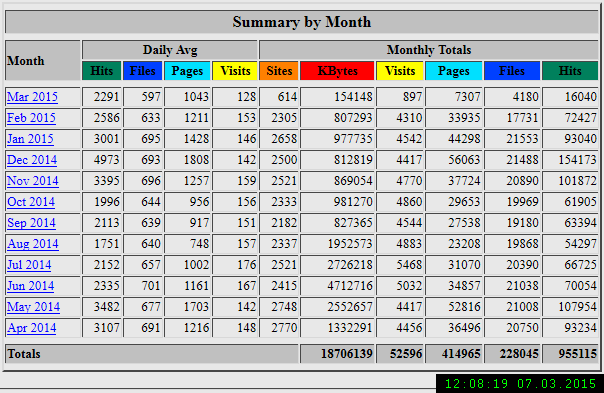The image size is (604, 393).
Task: Select daily files 701 in Jun 2014 row
Action: click(151, 286)
